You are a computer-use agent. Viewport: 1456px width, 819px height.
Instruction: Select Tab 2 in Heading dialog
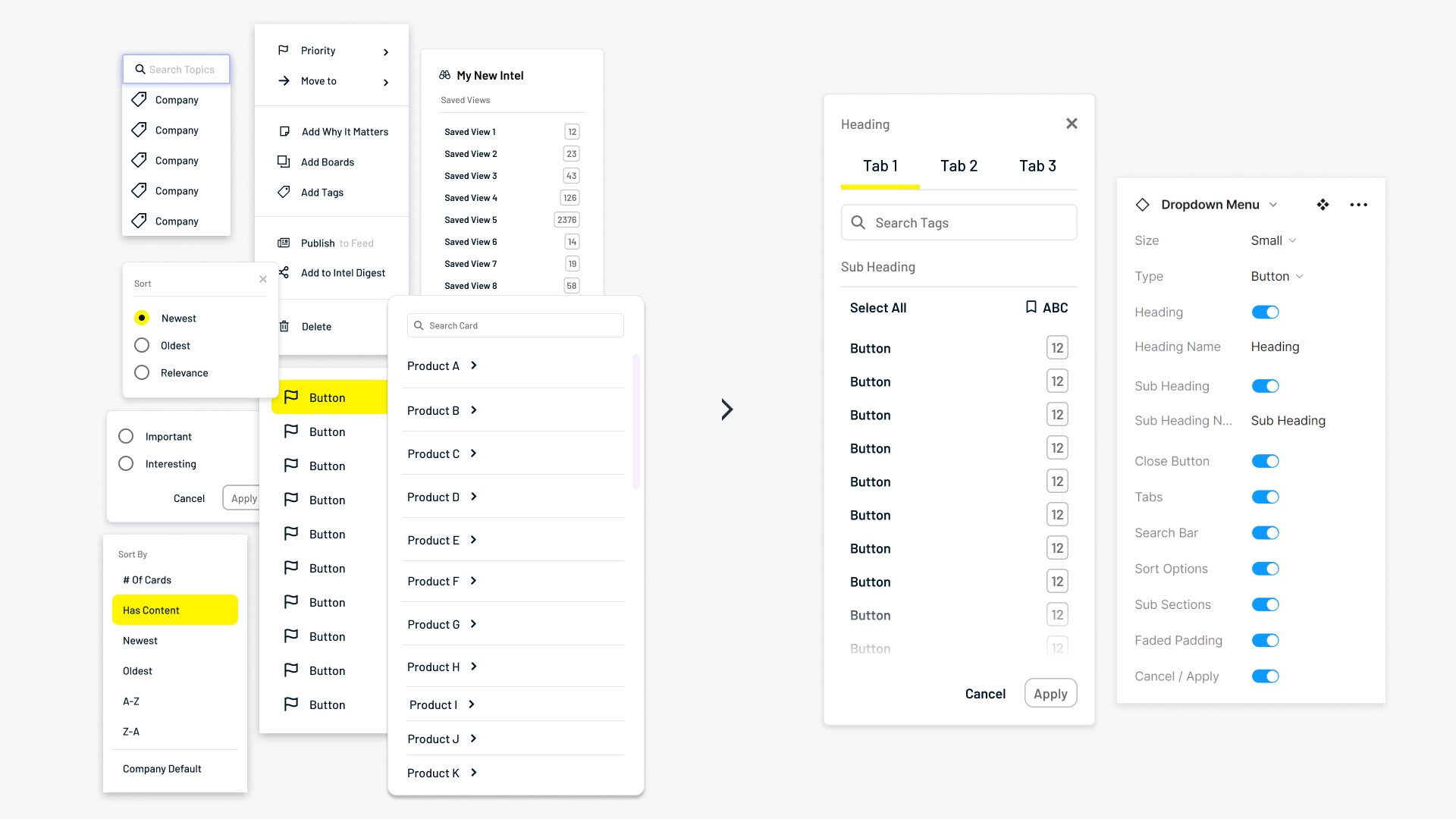point(958,165)
